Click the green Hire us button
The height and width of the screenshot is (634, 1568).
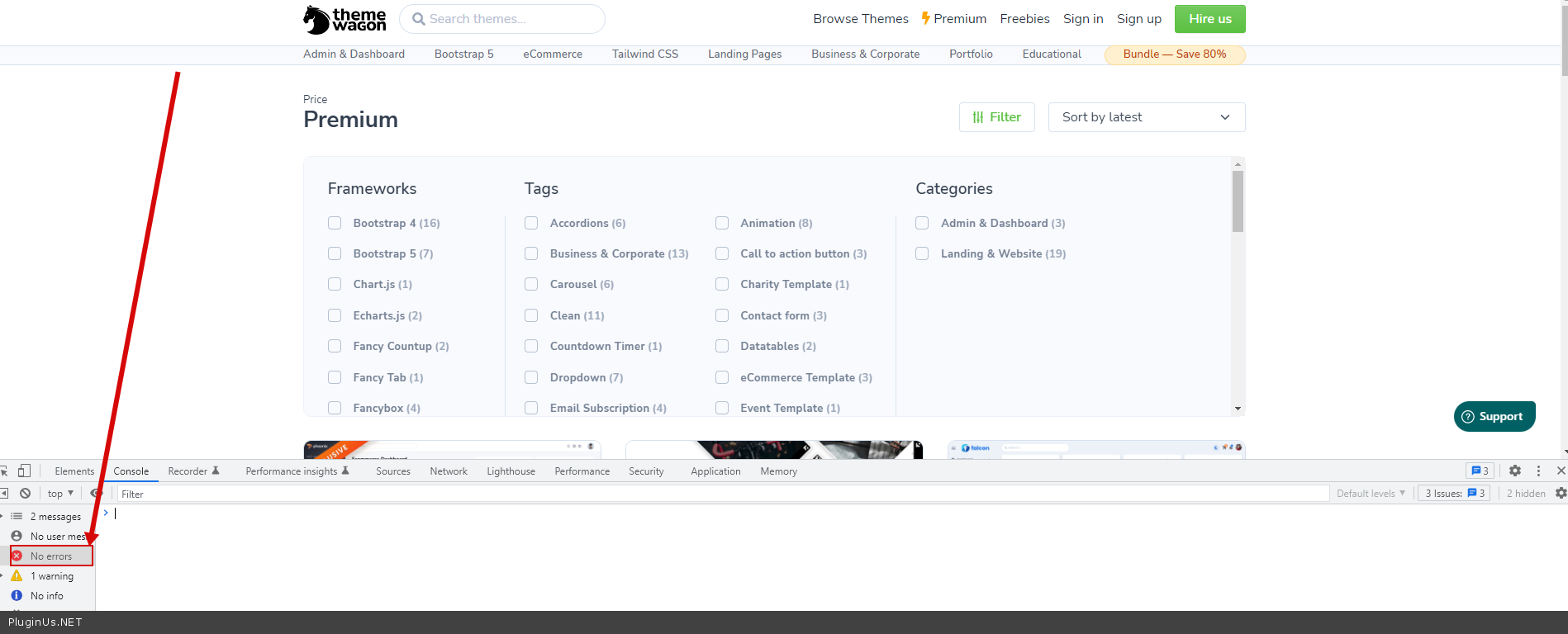coord(1209,19)
